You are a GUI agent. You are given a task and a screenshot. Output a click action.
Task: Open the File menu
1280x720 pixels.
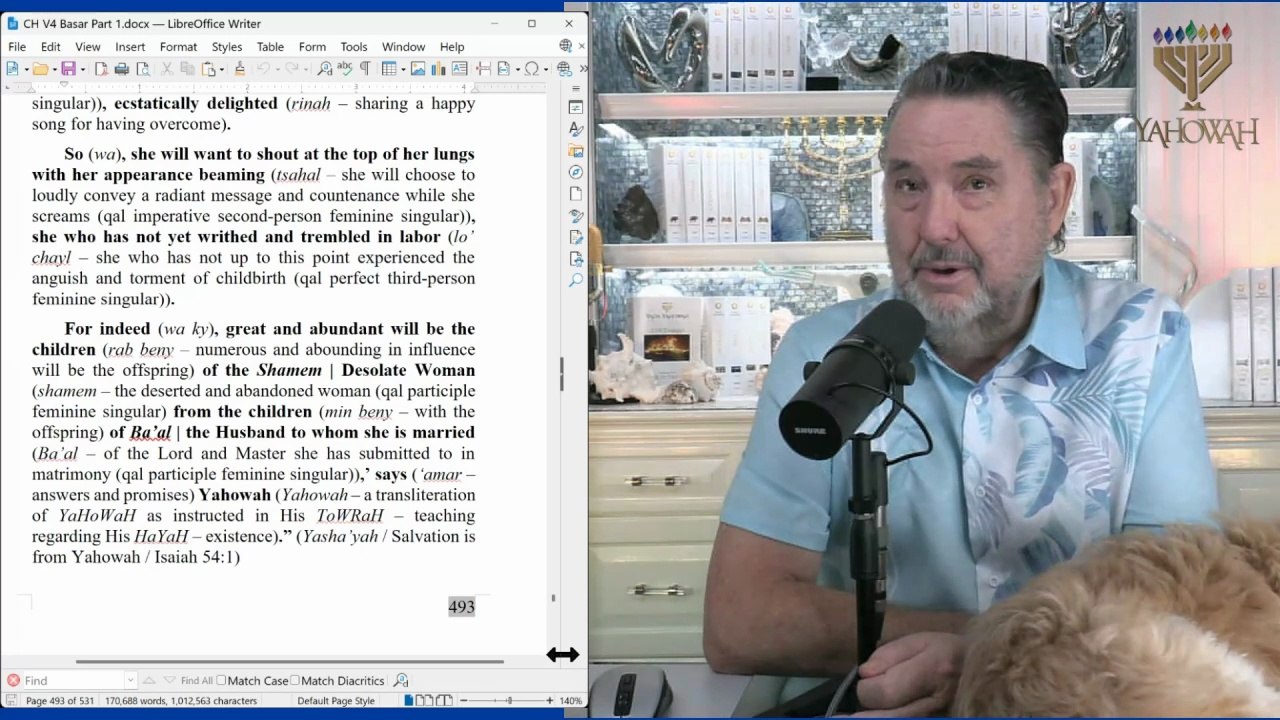pos(17,47)
